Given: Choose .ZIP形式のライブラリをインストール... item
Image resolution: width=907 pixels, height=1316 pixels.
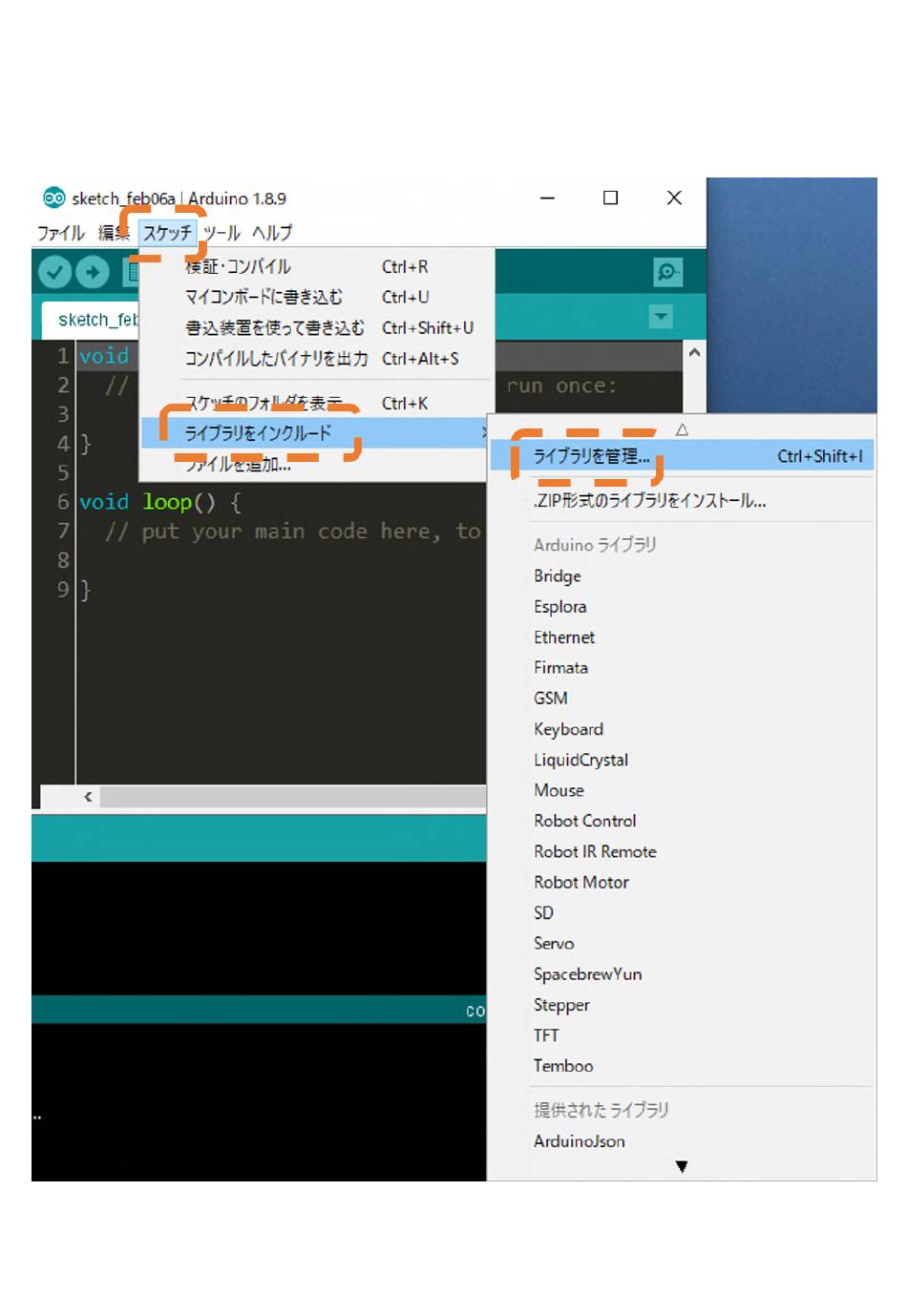Looking at the screenshot, I should [682, 500].
